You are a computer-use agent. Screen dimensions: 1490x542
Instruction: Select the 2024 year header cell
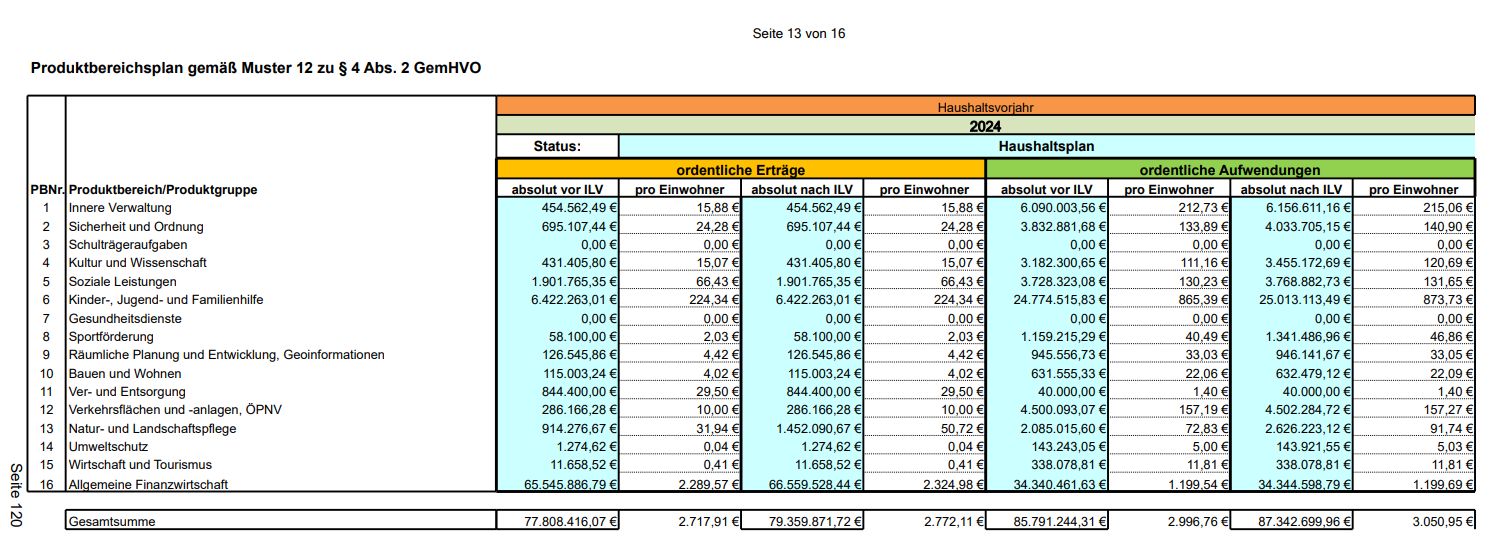pyautogui.click(x=984, y=126)
